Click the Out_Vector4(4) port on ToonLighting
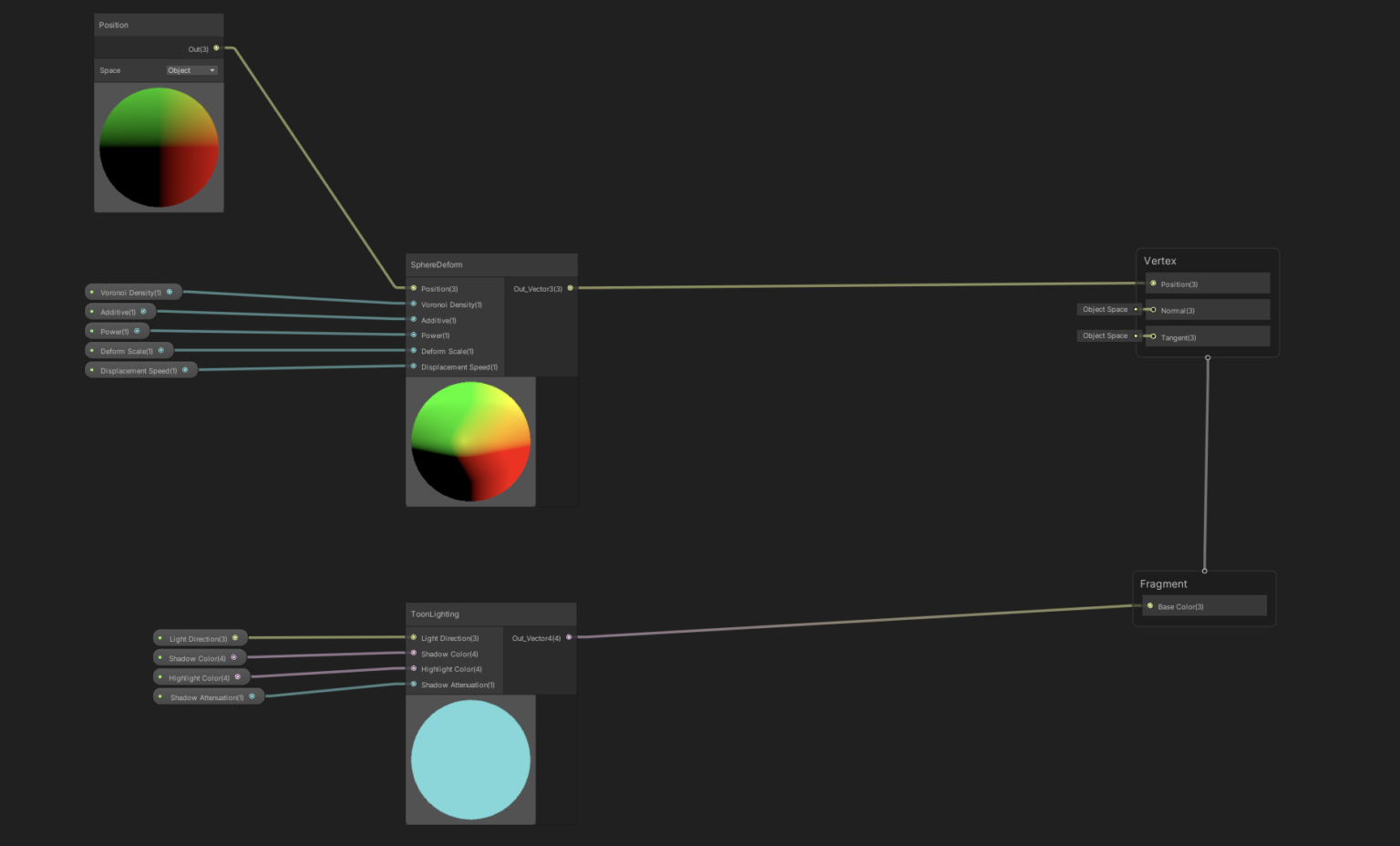This screenshot has width=1400, height=846. pos(569,637)
